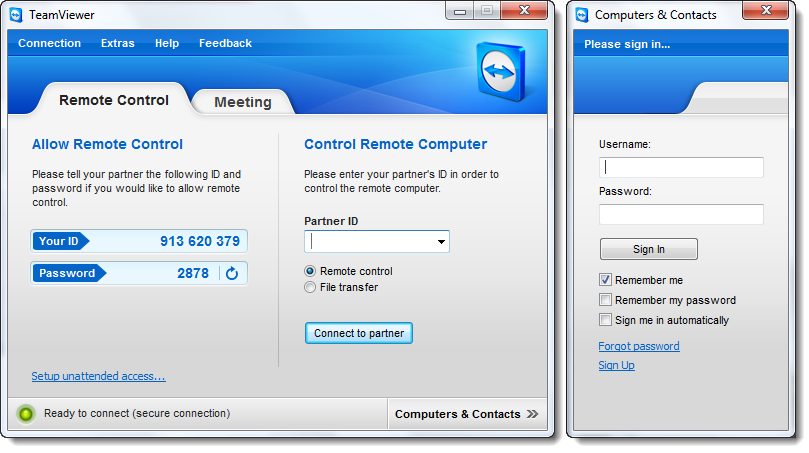Click the TeamViewer logo in the header

pos(500,71)
